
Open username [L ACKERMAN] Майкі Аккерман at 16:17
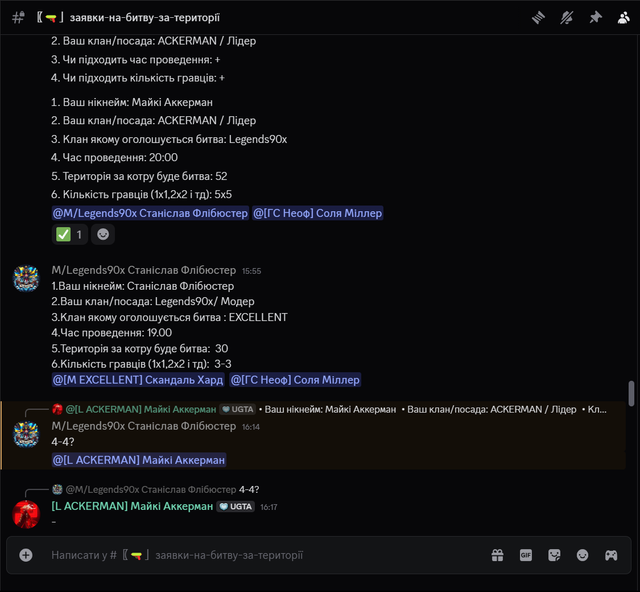point(132,506)
